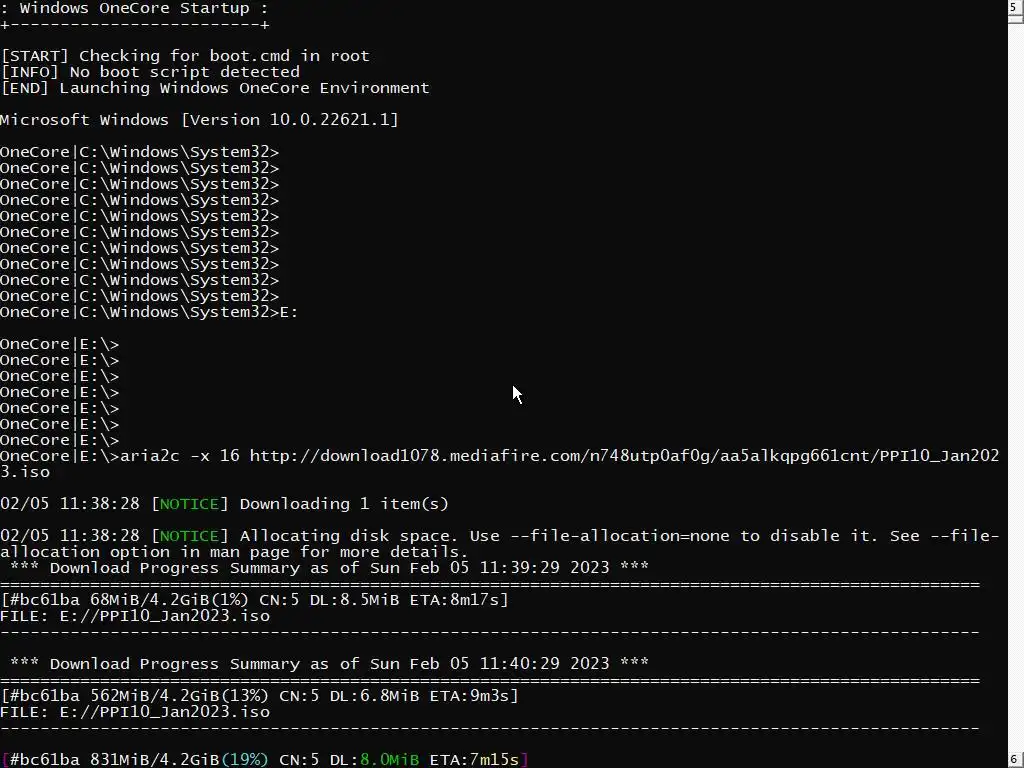The height and width of the screenshot is (768, 1024).
Task: Click '[INFO] No boot script detected' line
Action: pos(150,72)
